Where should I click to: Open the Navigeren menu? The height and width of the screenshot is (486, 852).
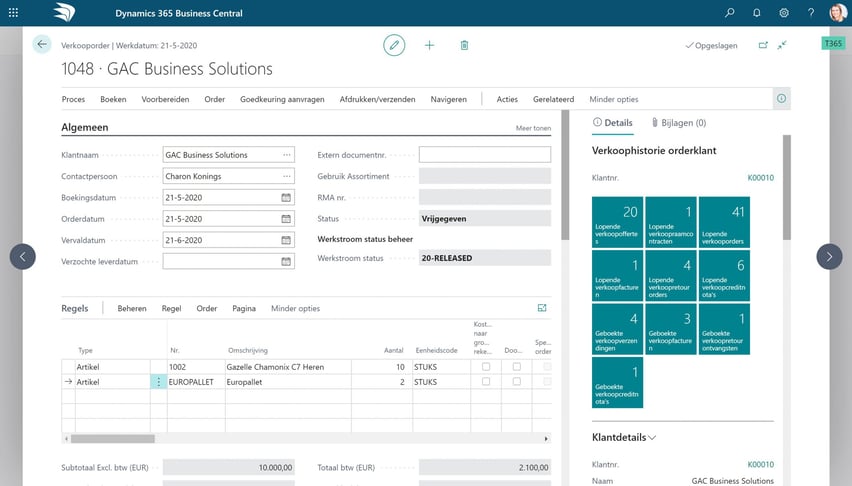[448, 99]
